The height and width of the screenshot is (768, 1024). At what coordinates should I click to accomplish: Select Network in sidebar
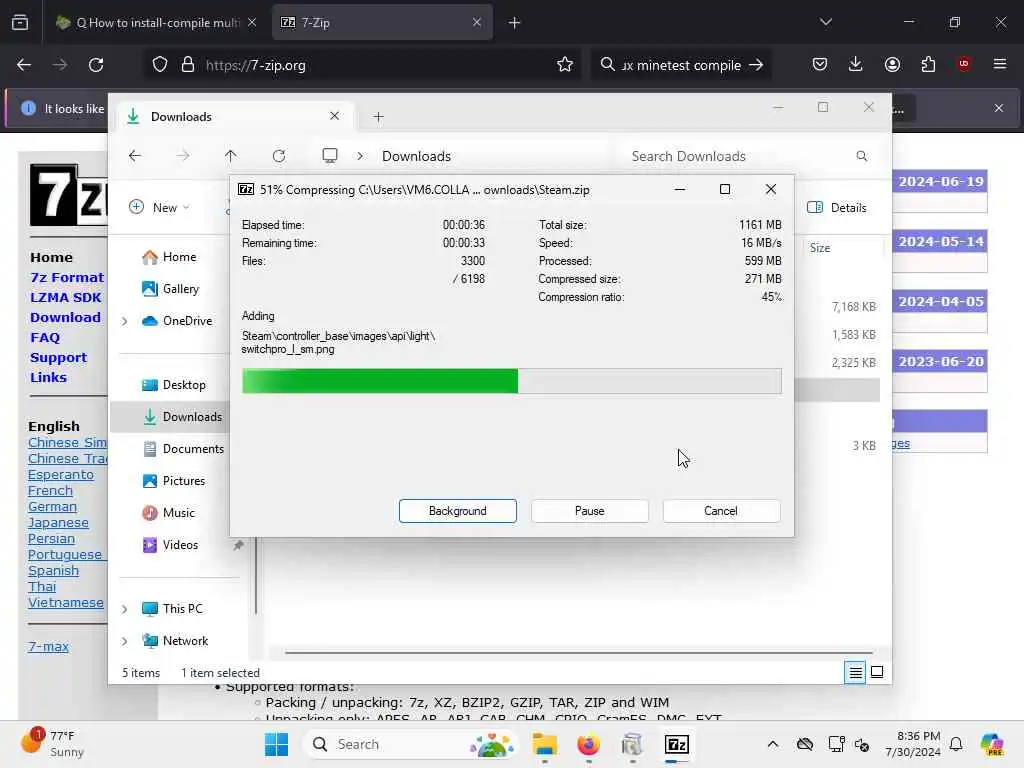(x=174, y=641)
